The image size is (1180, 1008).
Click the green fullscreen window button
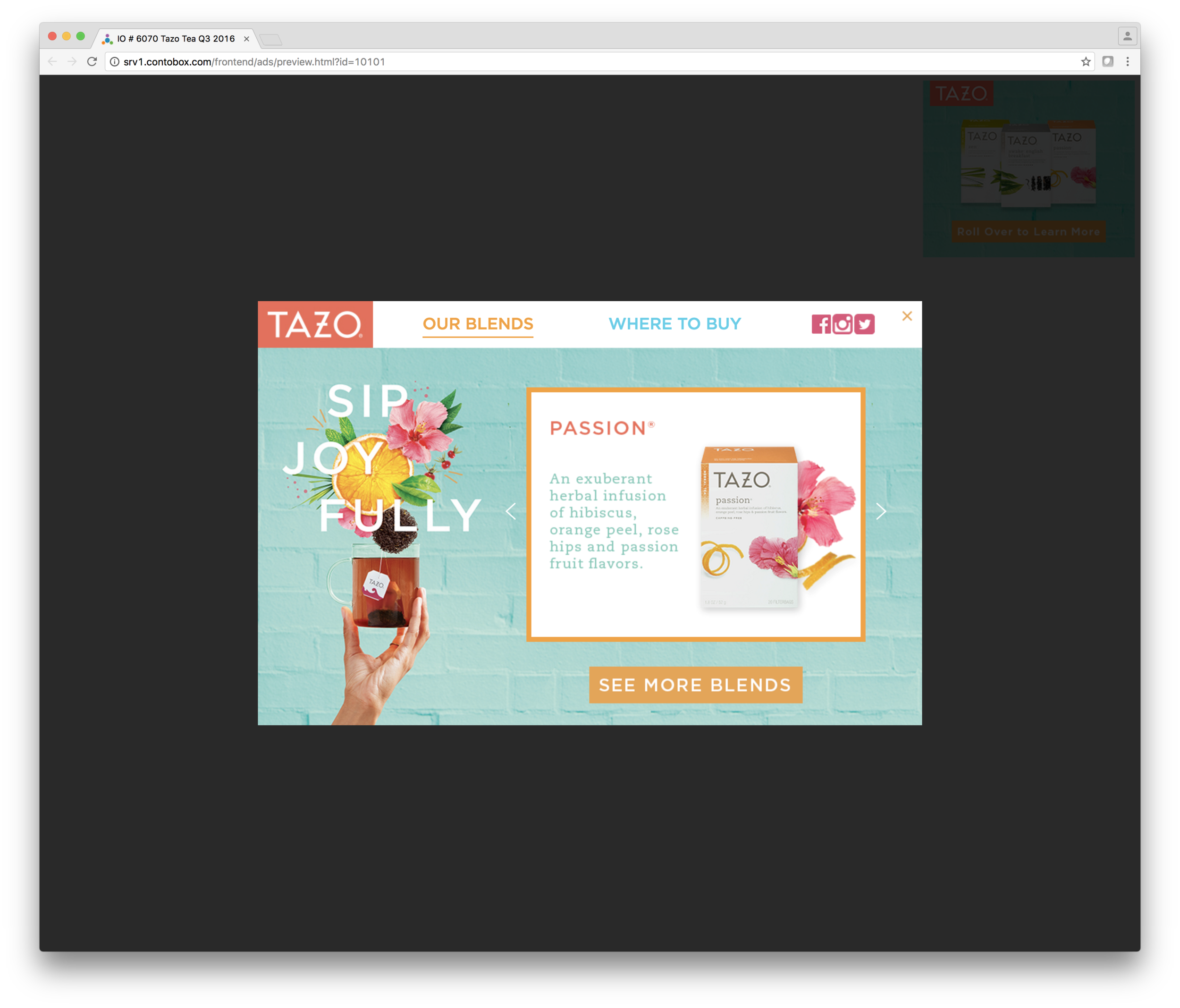pyautogui.click(x=81, y=36)
